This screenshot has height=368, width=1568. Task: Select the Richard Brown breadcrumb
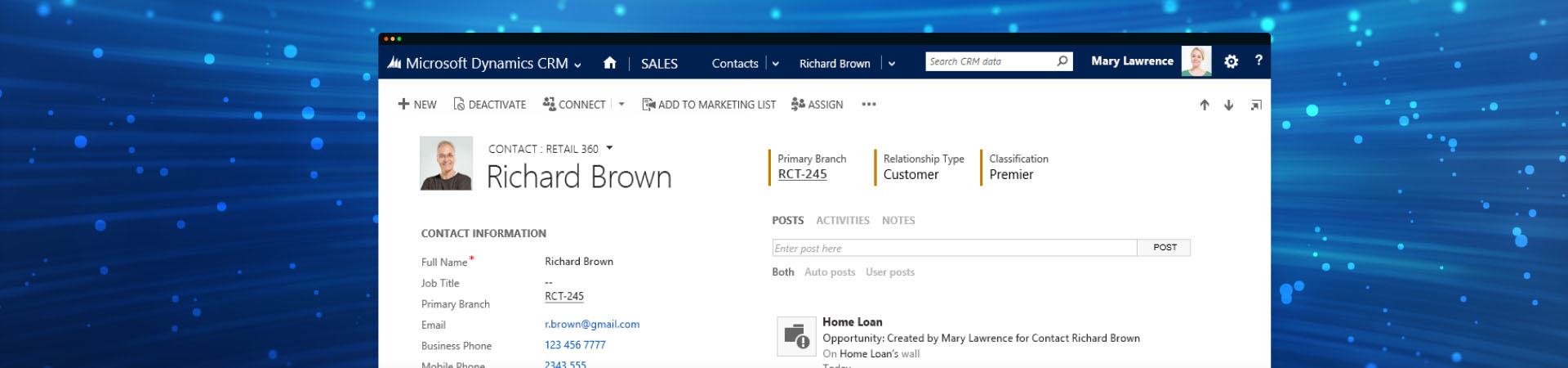(835, 63)
